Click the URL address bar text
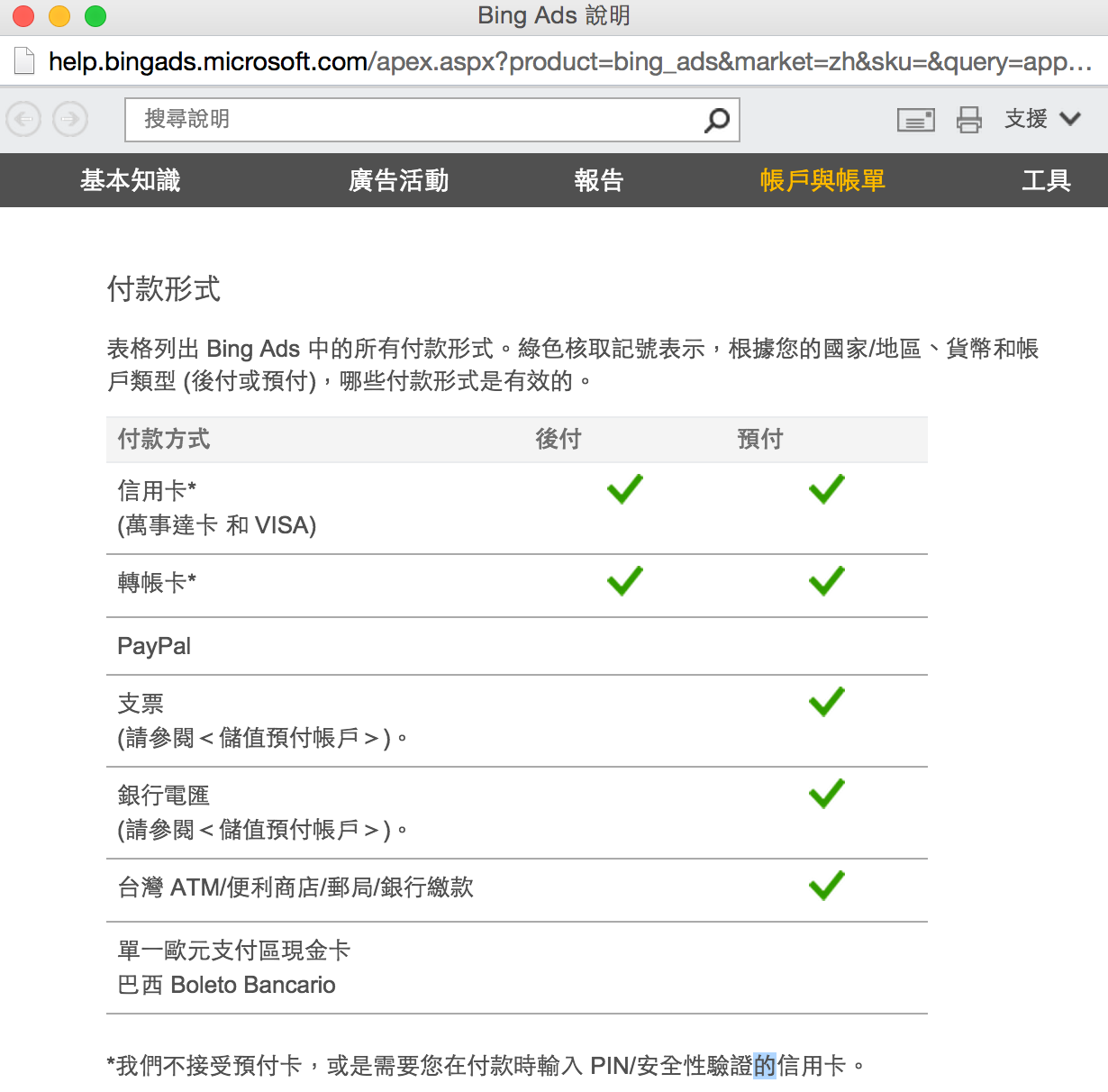 (x=570, y=61)
